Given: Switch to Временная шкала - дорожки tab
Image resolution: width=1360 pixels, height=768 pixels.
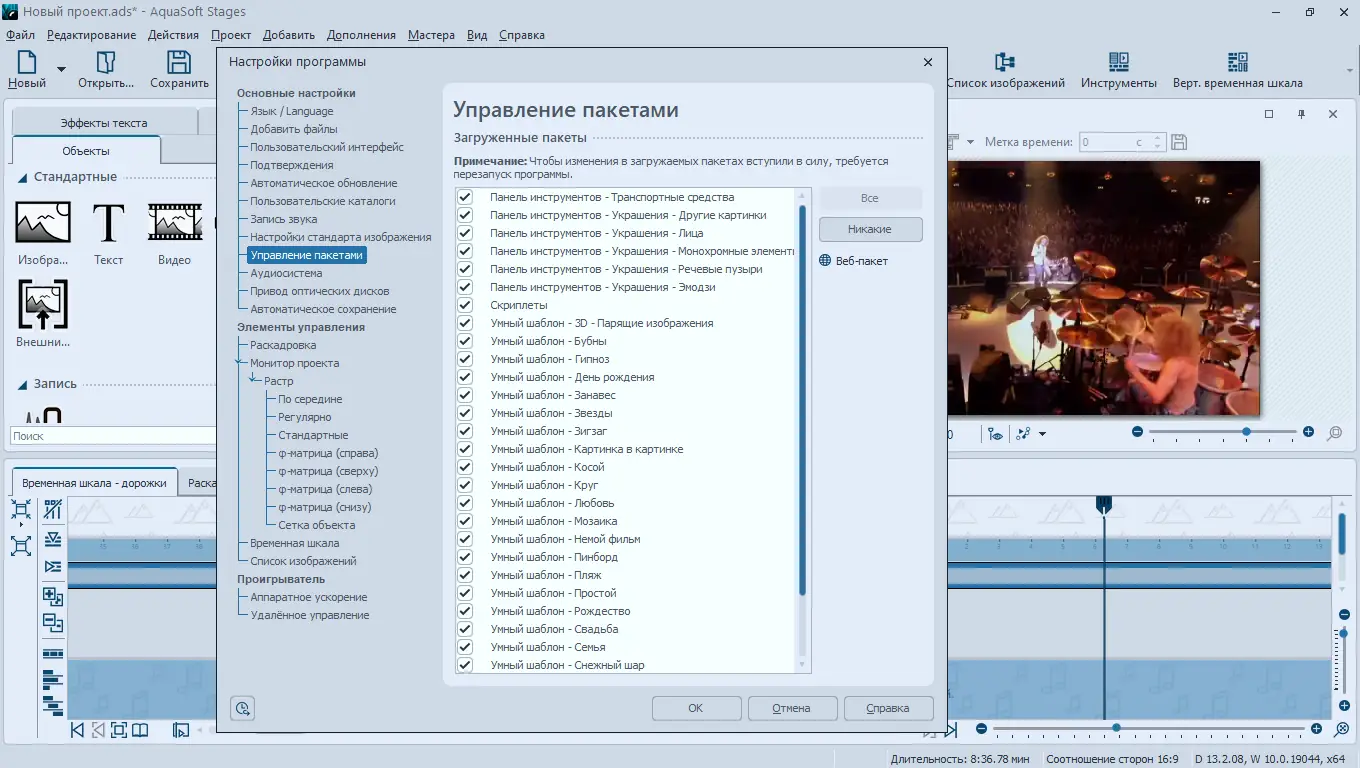Looking at the screenshot, I should coord(94,483).
